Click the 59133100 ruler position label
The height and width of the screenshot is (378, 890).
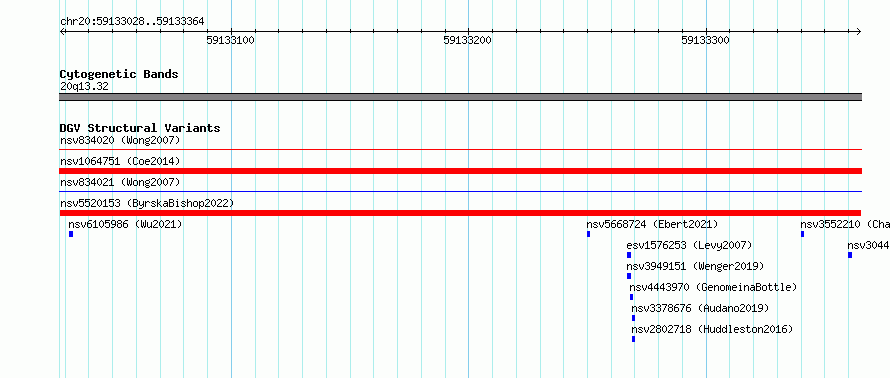coord(230,40)
